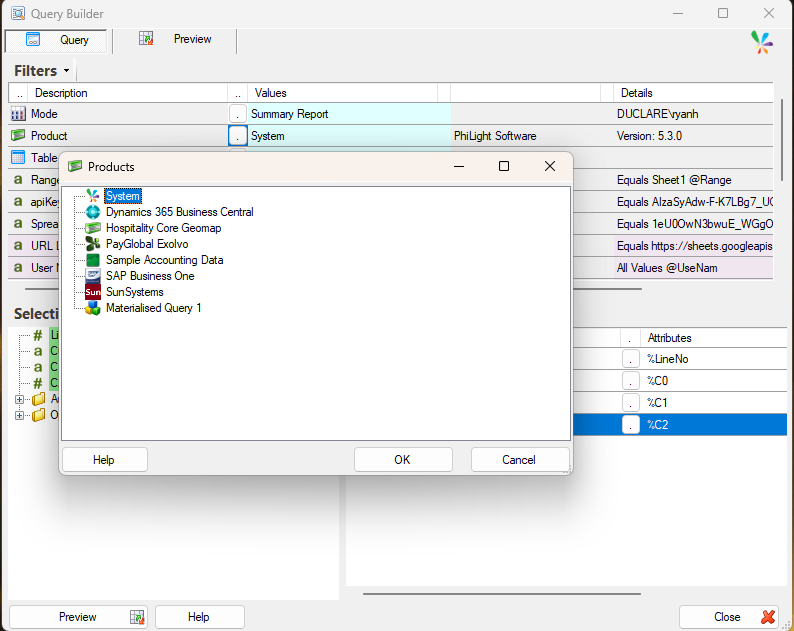The image size is (794, 631).
Task: Click the Hospitality Core Geomap icon
Action: click(93, 228)
